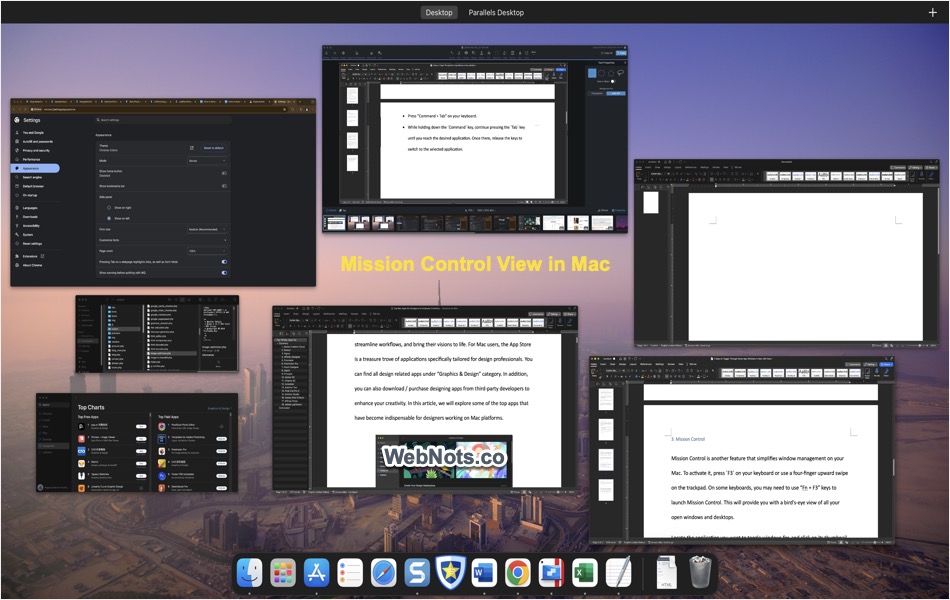Open Finder from the Dock
The image size is (950, 600).
tap(249, 573)
